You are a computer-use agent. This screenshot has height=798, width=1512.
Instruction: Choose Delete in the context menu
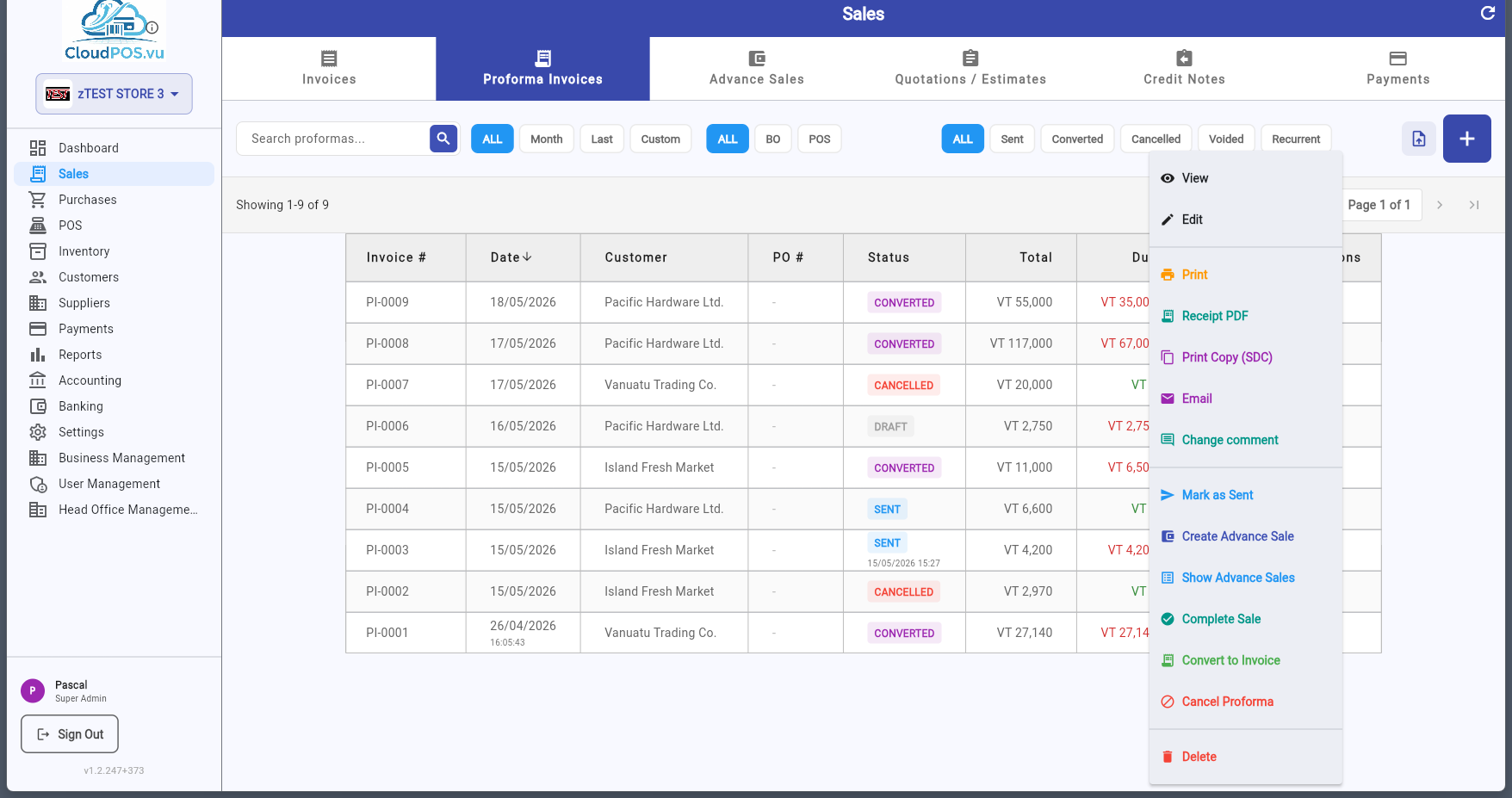(x=1245, y=757)
